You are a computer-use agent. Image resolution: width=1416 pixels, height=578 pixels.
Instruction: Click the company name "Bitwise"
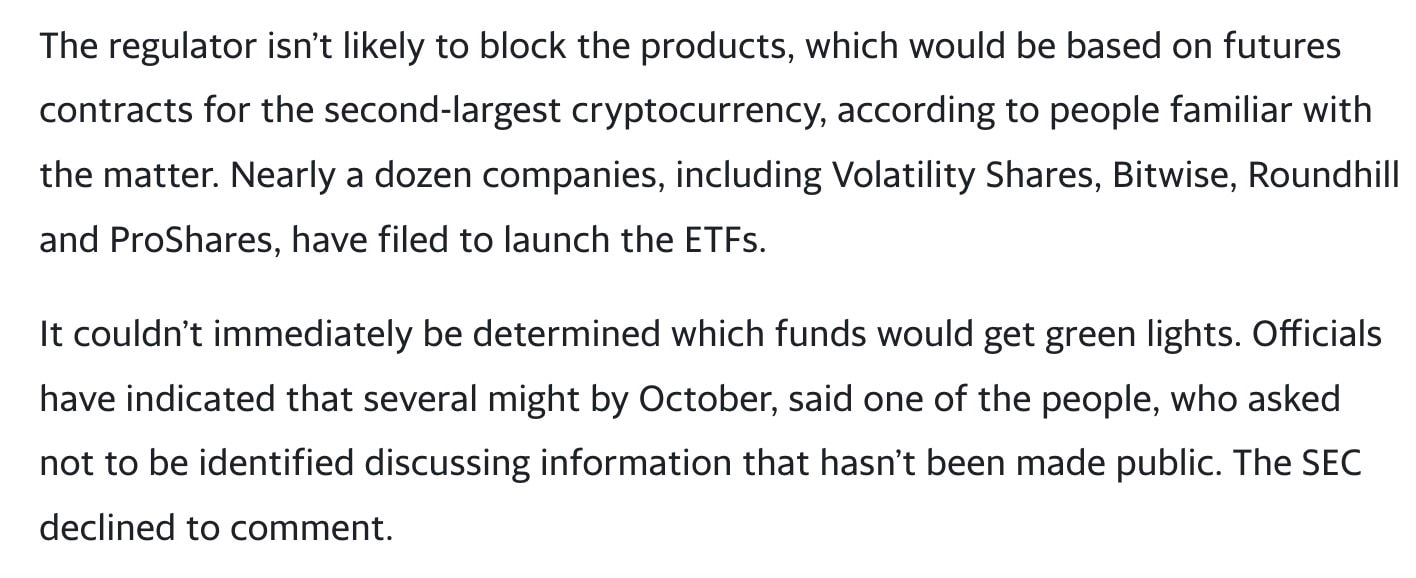point(1187,176)
